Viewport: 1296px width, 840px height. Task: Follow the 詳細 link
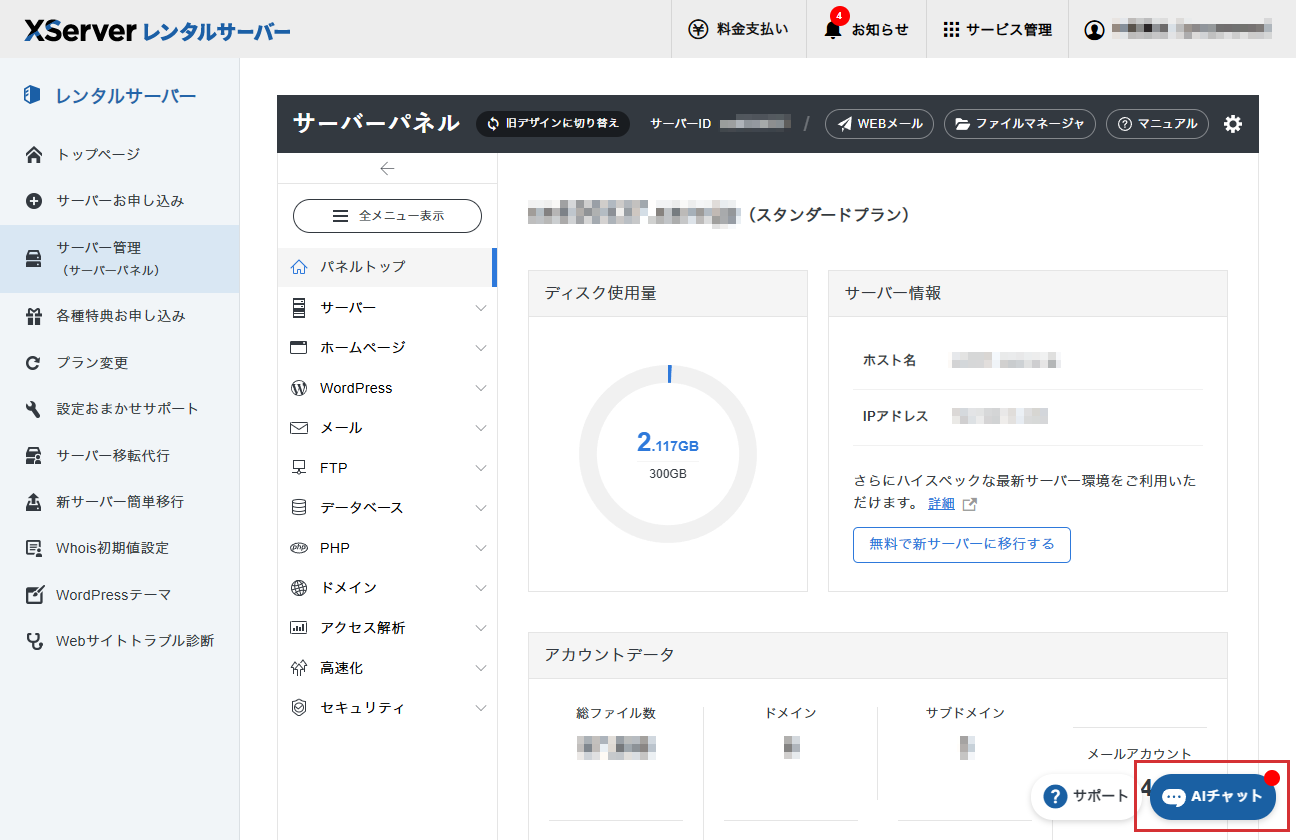coord(941,504)
